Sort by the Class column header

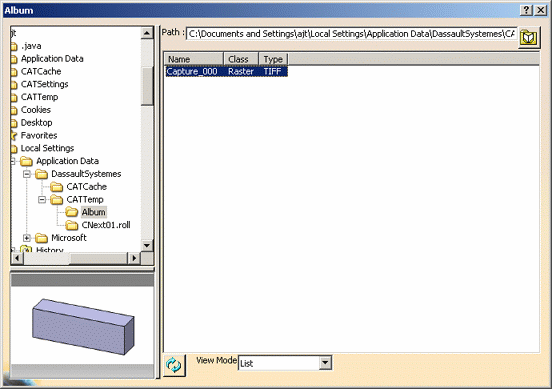pos(241,59)
